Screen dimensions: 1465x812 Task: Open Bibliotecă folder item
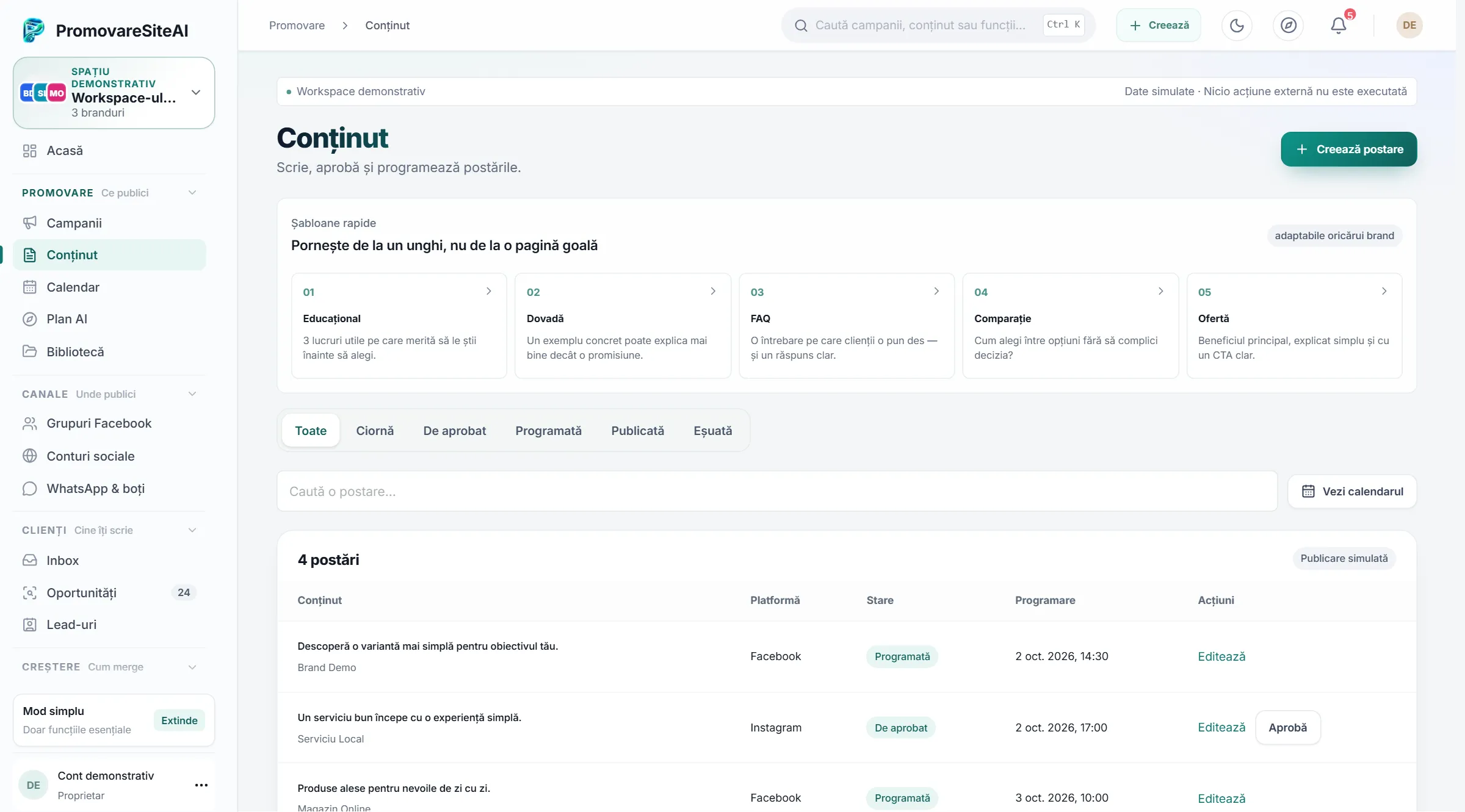point(109,352)
